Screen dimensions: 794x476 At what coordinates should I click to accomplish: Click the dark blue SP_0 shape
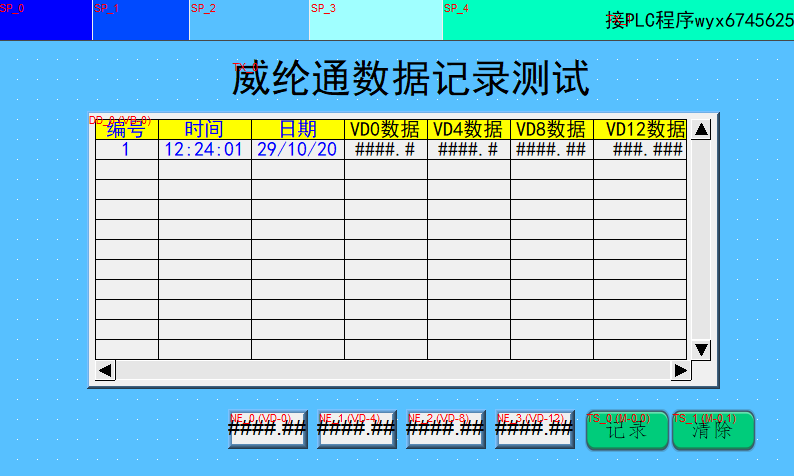coord(46,20)
